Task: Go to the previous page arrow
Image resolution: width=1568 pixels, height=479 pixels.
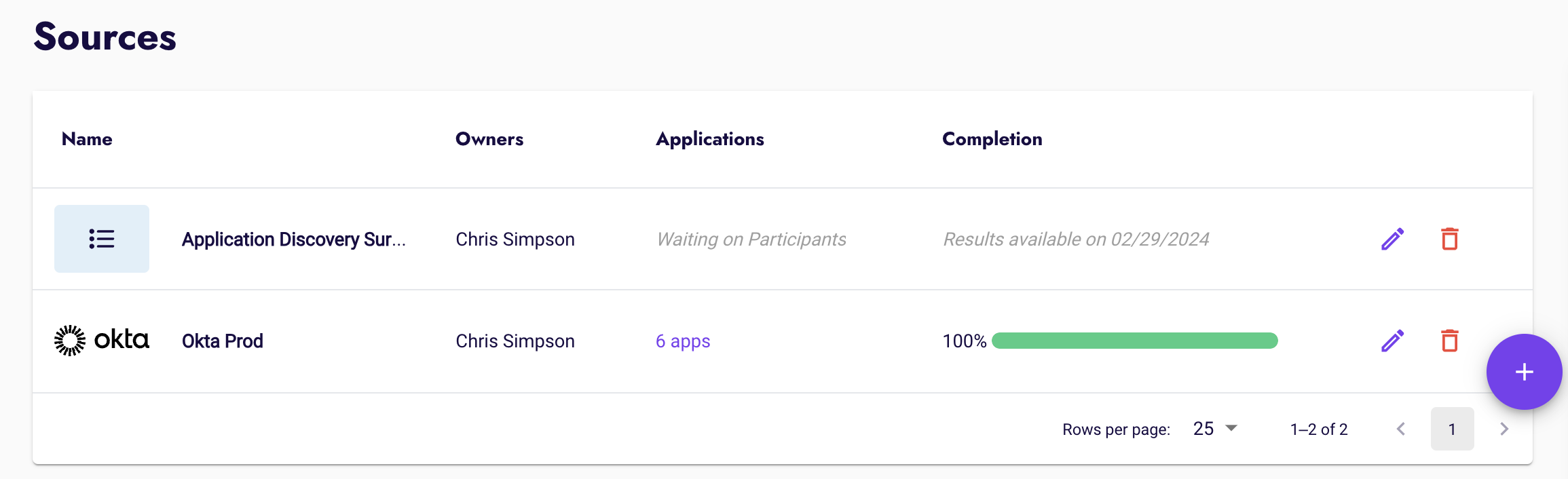Action: 1401,429
